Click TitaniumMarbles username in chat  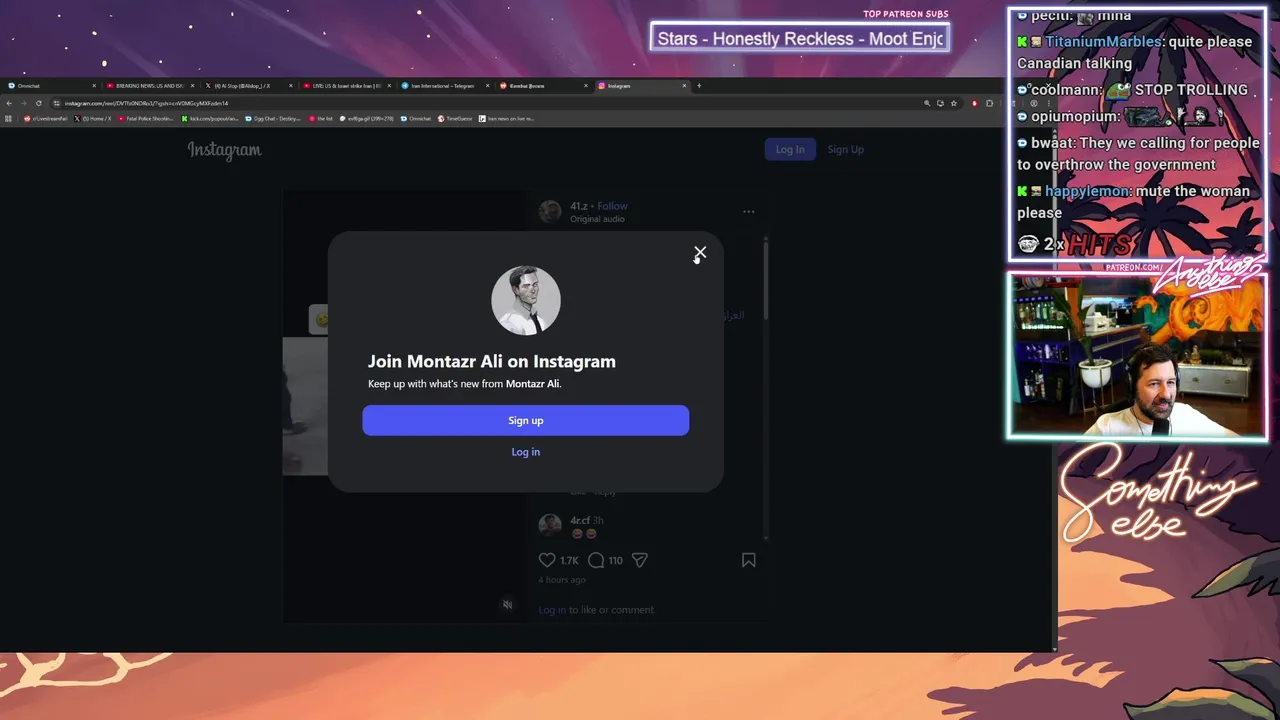pyautogui.click(x=1103, y=41)
